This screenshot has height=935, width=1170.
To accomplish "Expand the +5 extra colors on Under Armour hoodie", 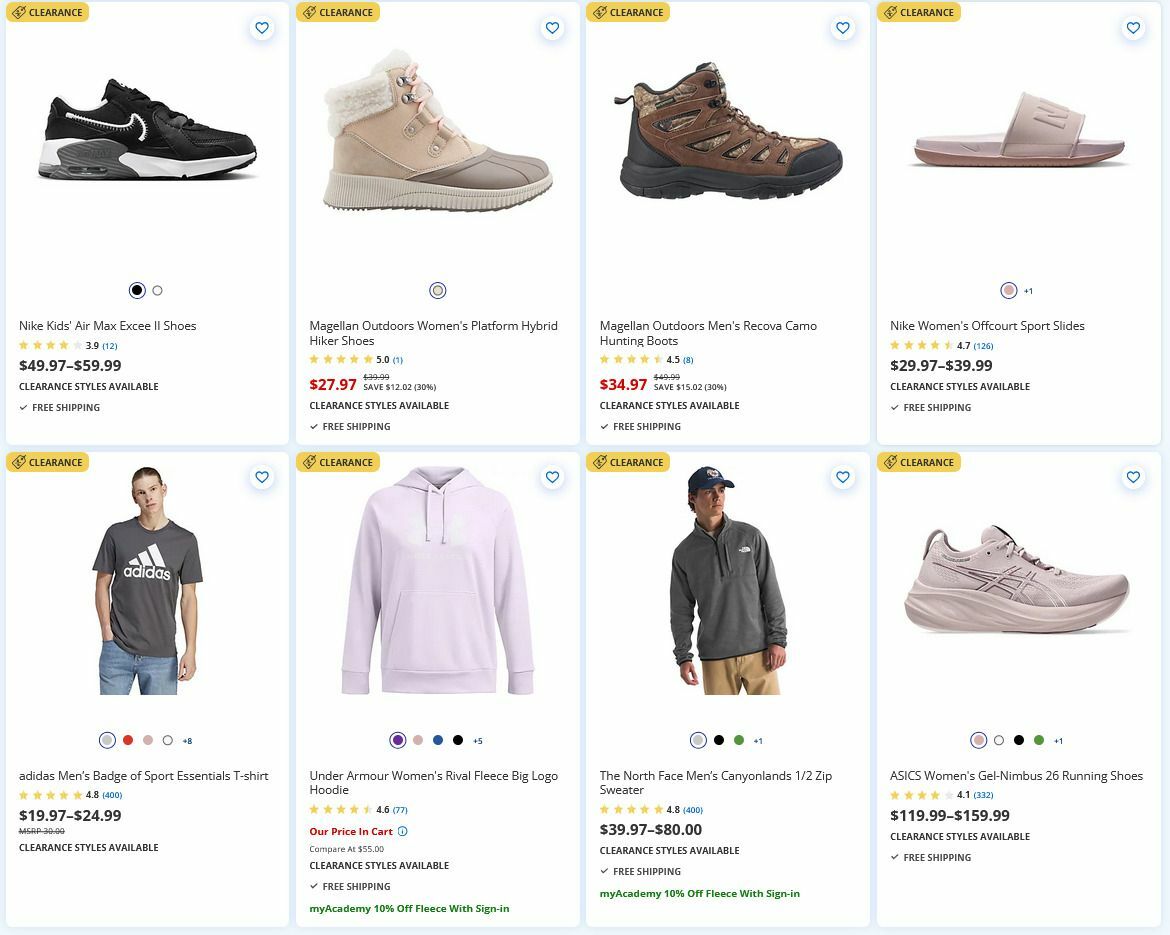I will click(x=477, y=740).
